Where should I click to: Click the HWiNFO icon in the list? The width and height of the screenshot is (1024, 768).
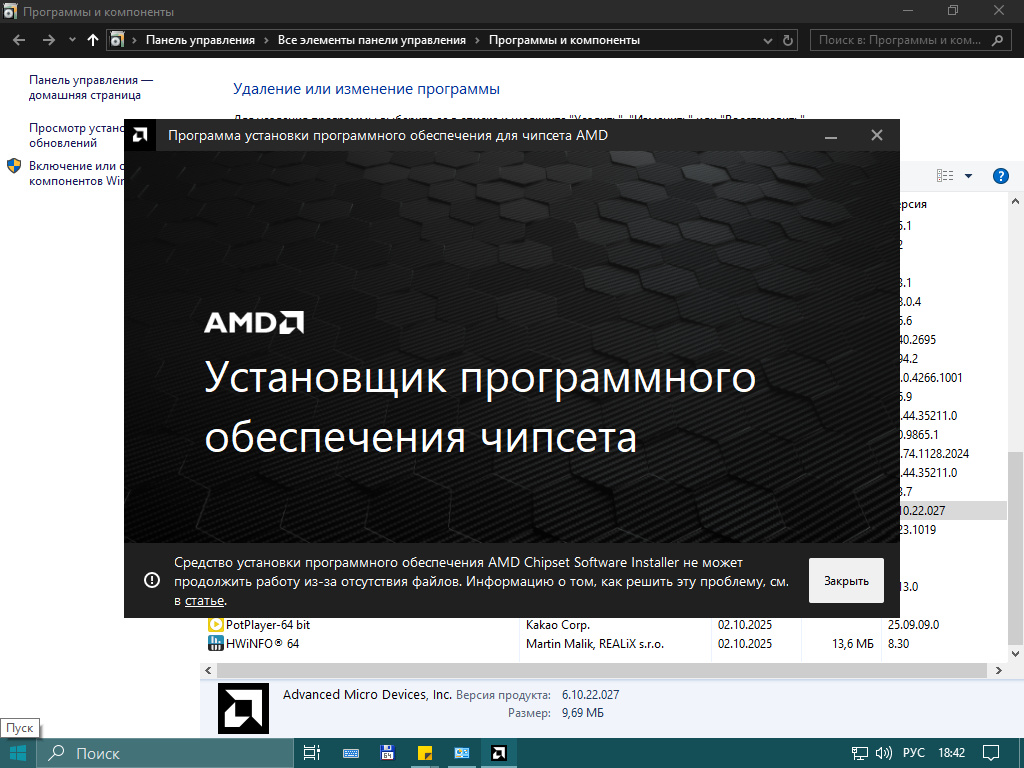pyautogui.click(x=215, y=643)
